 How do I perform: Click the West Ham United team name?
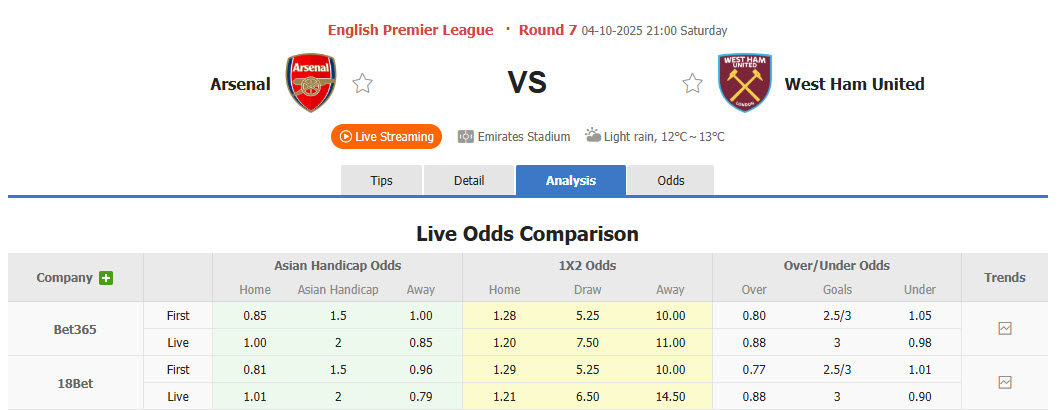tap(854, 84)
